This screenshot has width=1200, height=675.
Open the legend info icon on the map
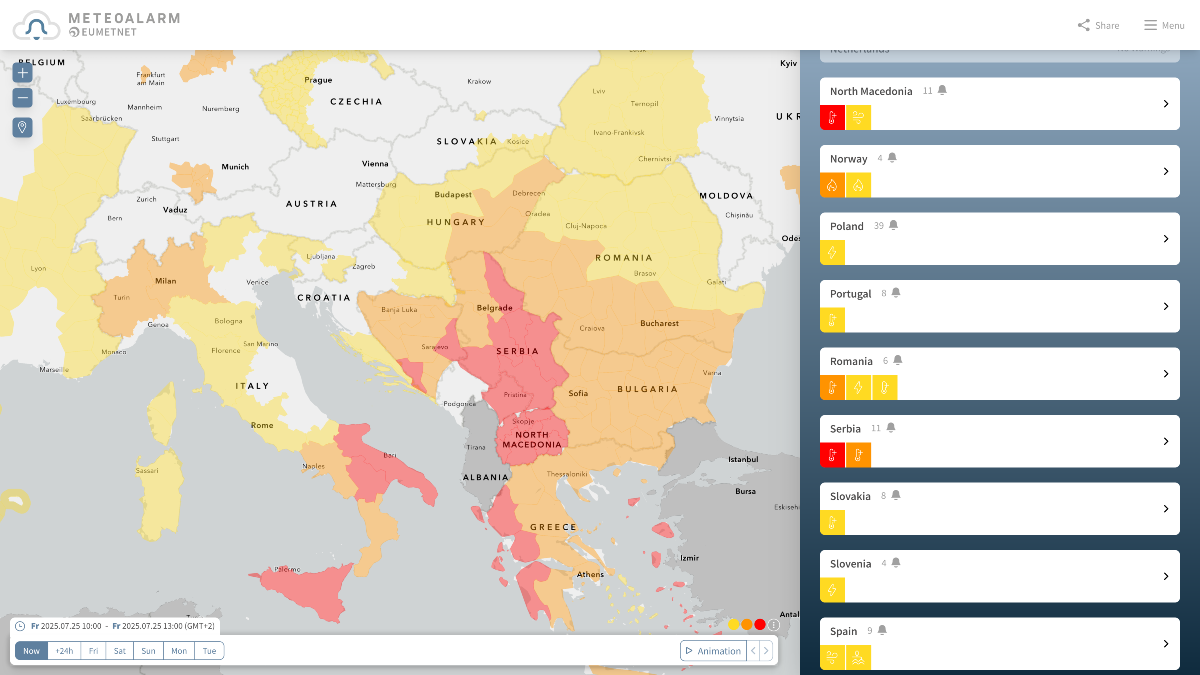773,625
